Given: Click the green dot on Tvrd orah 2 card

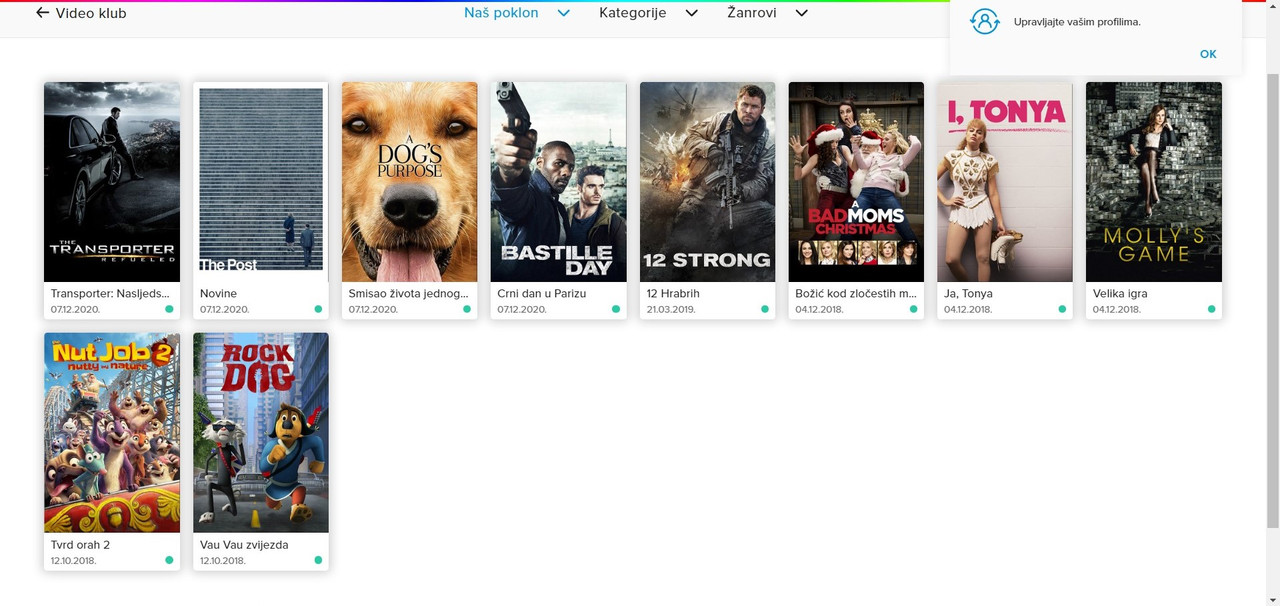Looking at the screenshot, I should click(x=169, y=560).
